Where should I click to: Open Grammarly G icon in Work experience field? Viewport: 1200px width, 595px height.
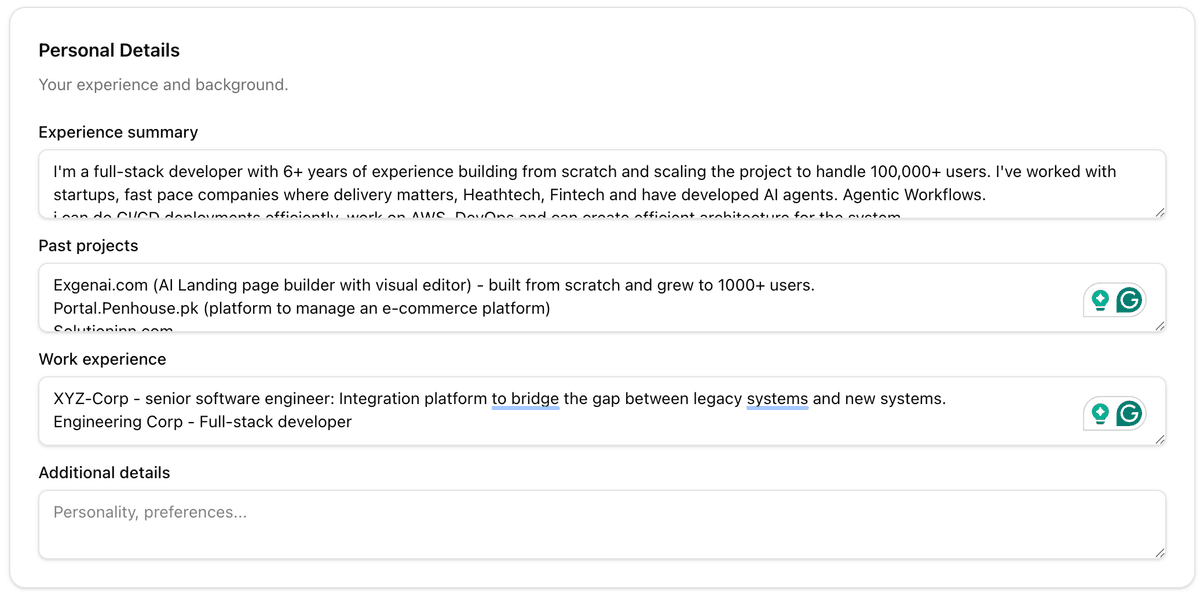coord(1129,413)
